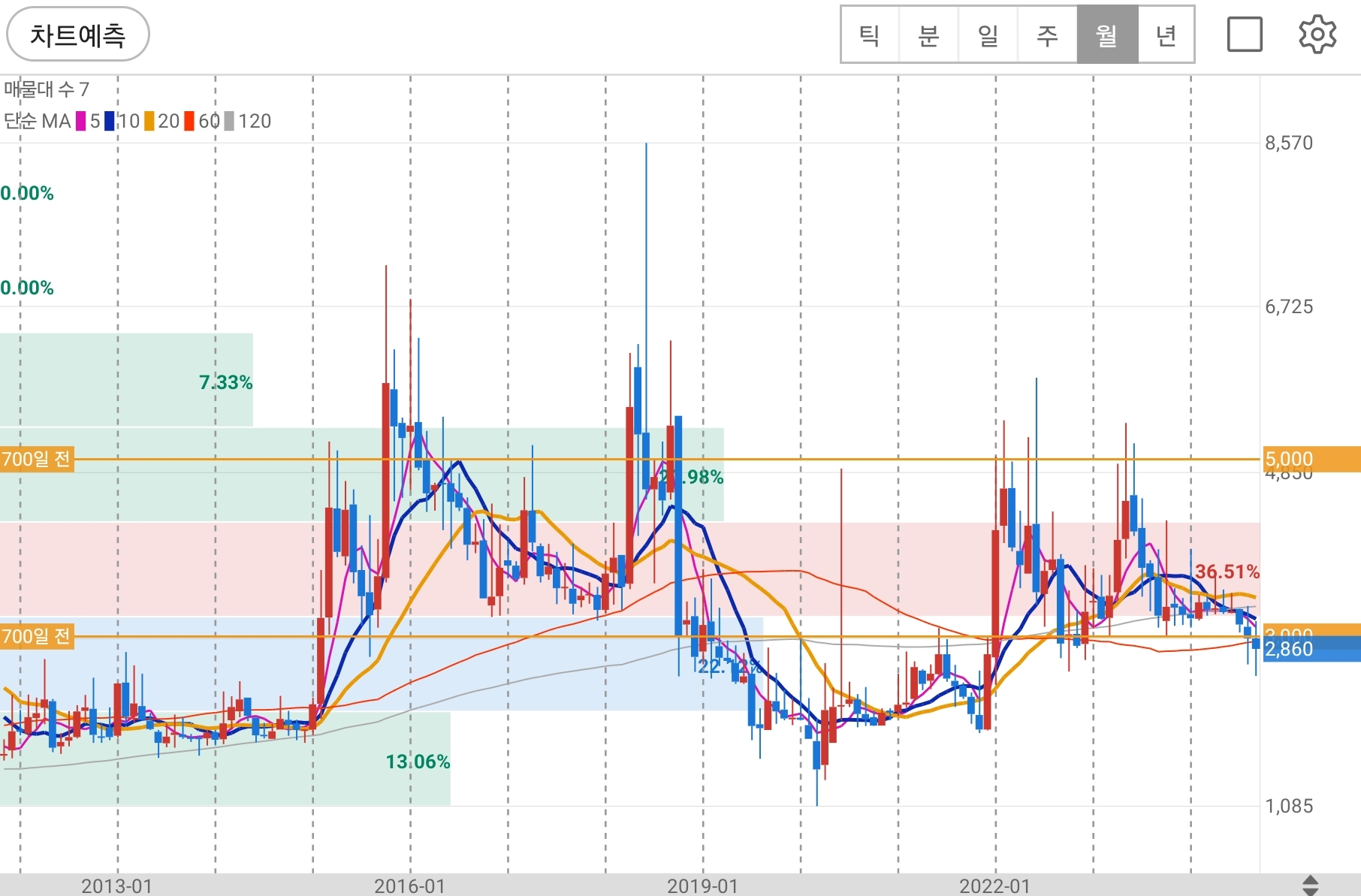Image resolution: width=1361 pixels, height=896 pixels.
Task: Select the lower 700일 전 line label
Action: 37,637
